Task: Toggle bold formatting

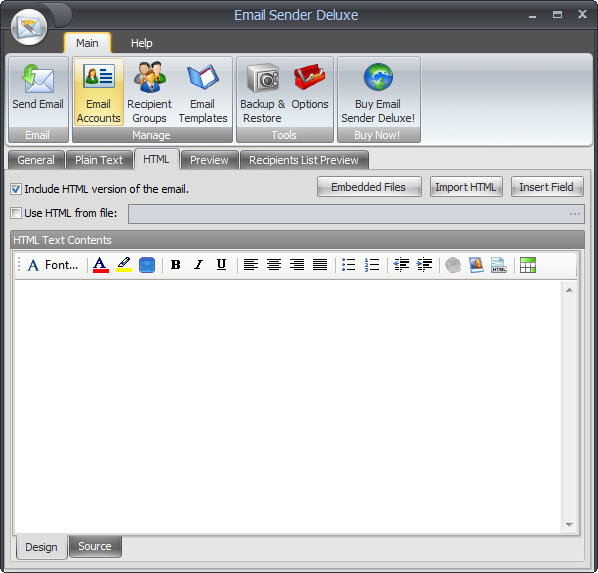Action: pos(175,265)
